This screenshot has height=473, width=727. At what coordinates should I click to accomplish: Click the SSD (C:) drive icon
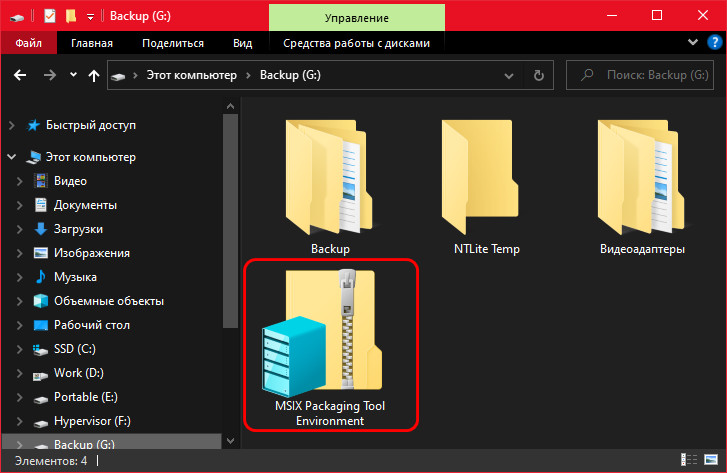pyautogui.click(x=41, y=350)
